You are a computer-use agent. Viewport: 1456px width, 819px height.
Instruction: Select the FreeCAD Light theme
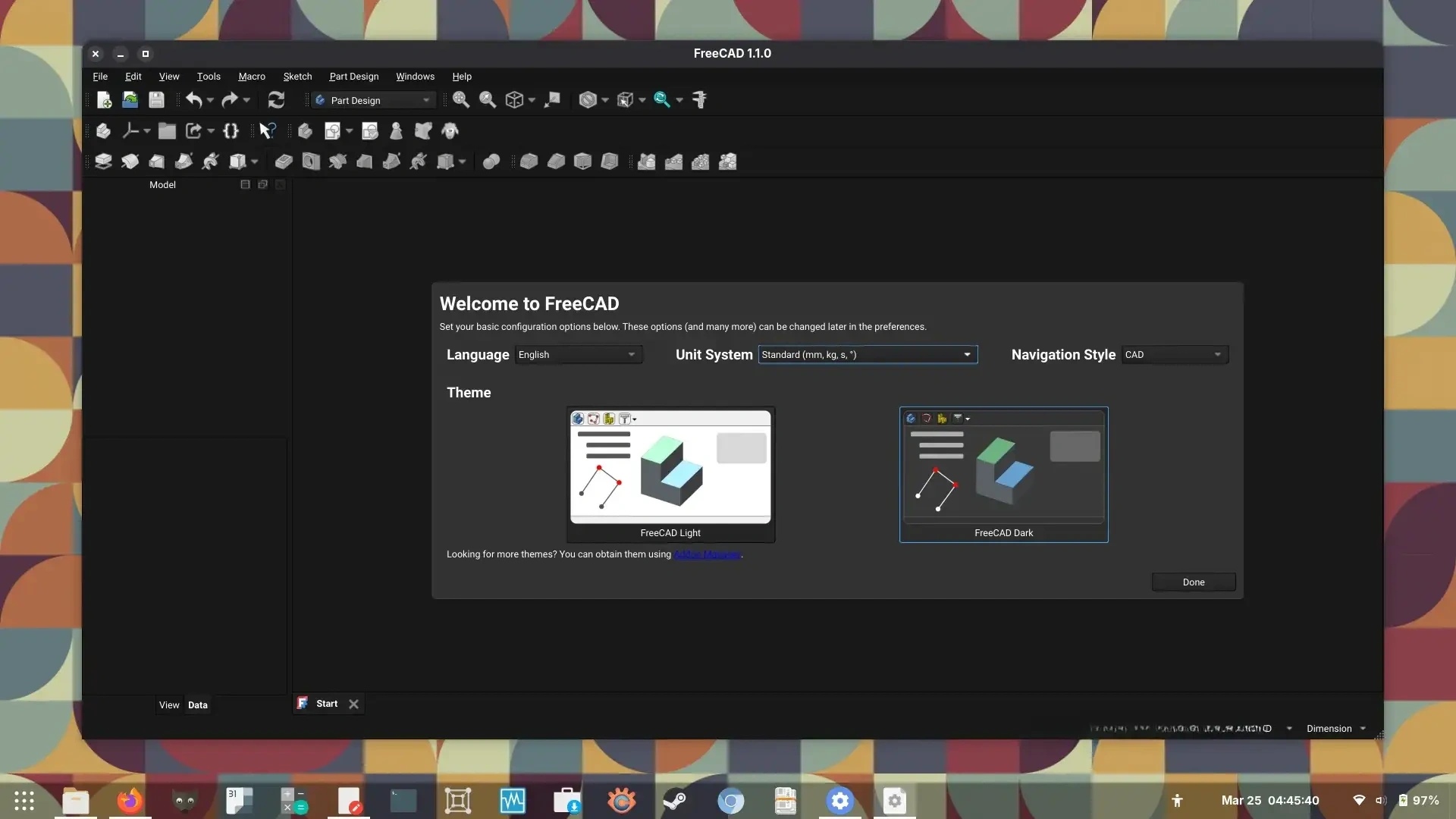pyautogui.click(x=670, y=474)
